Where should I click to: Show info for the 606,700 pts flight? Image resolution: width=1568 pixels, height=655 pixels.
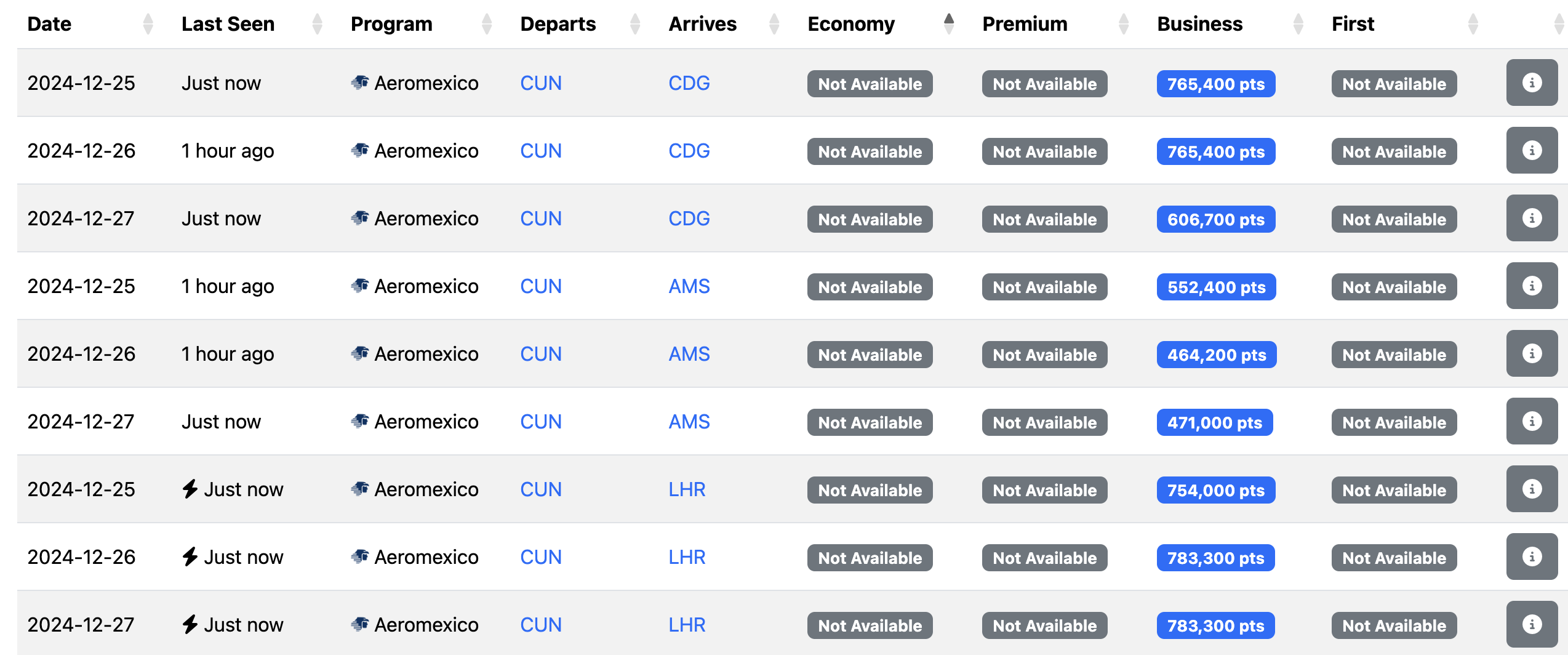(x=1532, y=218)
